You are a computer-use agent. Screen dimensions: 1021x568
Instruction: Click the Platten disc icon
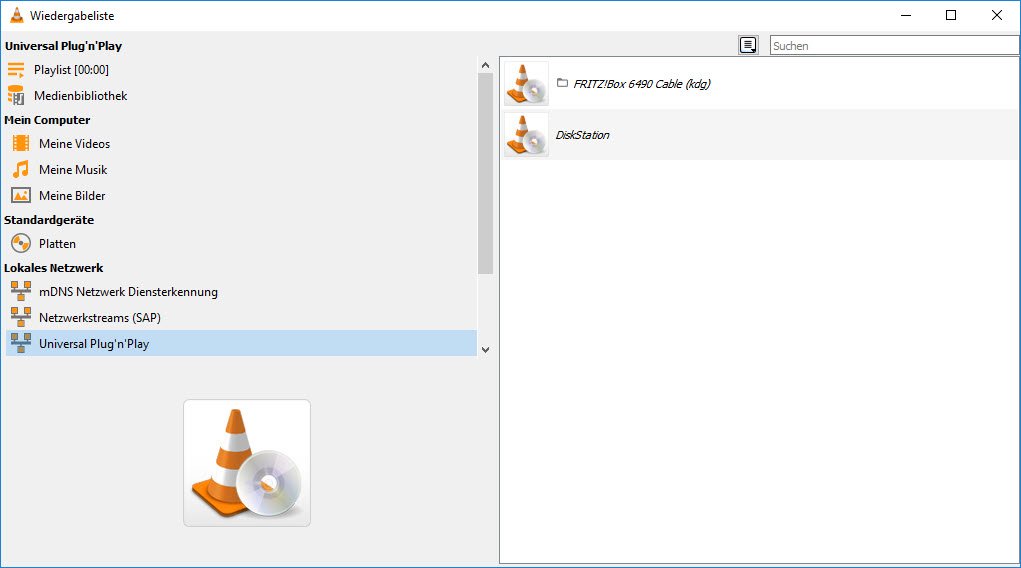(21, 244)
